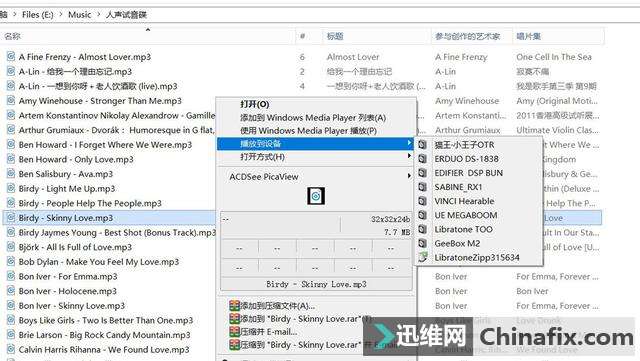This screenshot has height=361, width=640.
Task: Select file Bon Iver - For Emma.mp3
Action: pyautogui.click(x=68, y=276)
